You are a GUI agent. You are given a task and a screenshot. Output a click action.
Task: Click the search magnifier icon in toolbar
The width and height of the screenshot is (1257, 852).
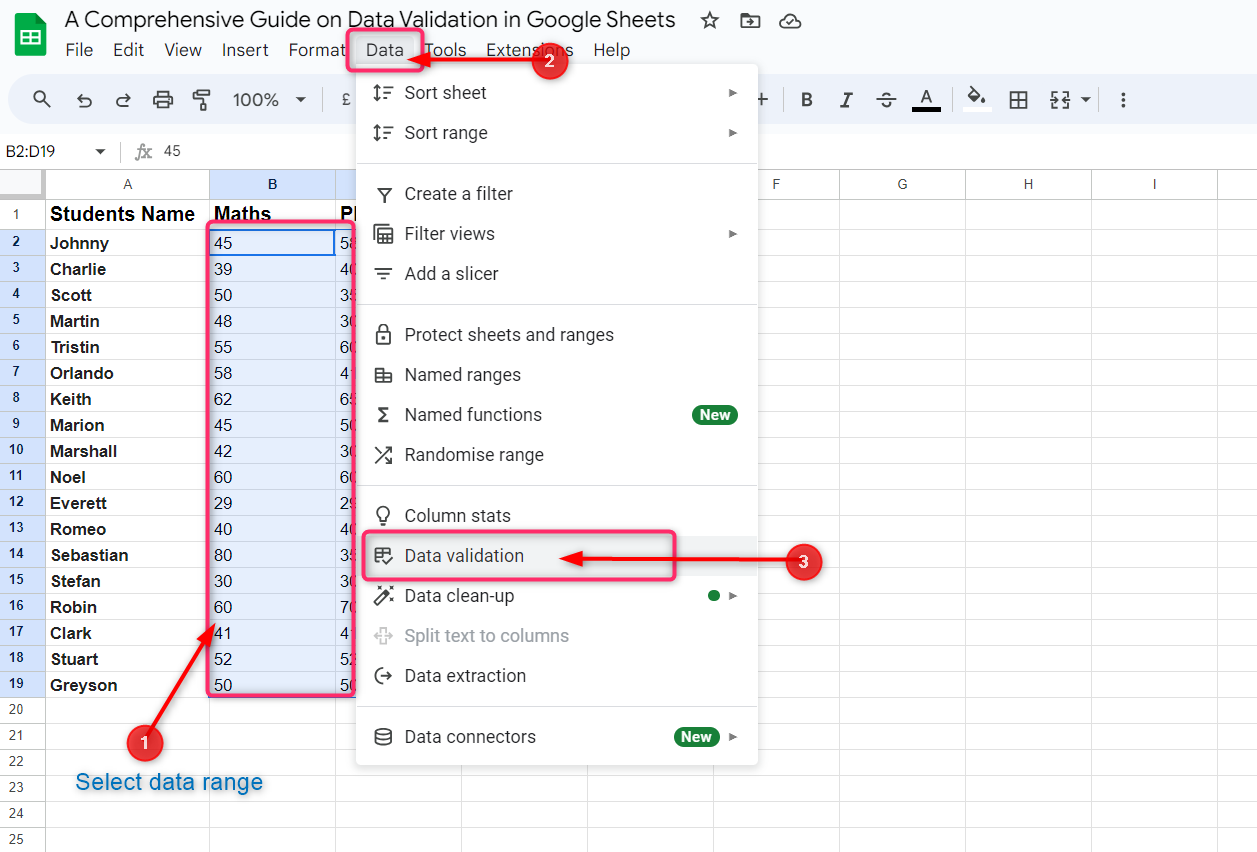pyautogui.click(x=42, y=99)
